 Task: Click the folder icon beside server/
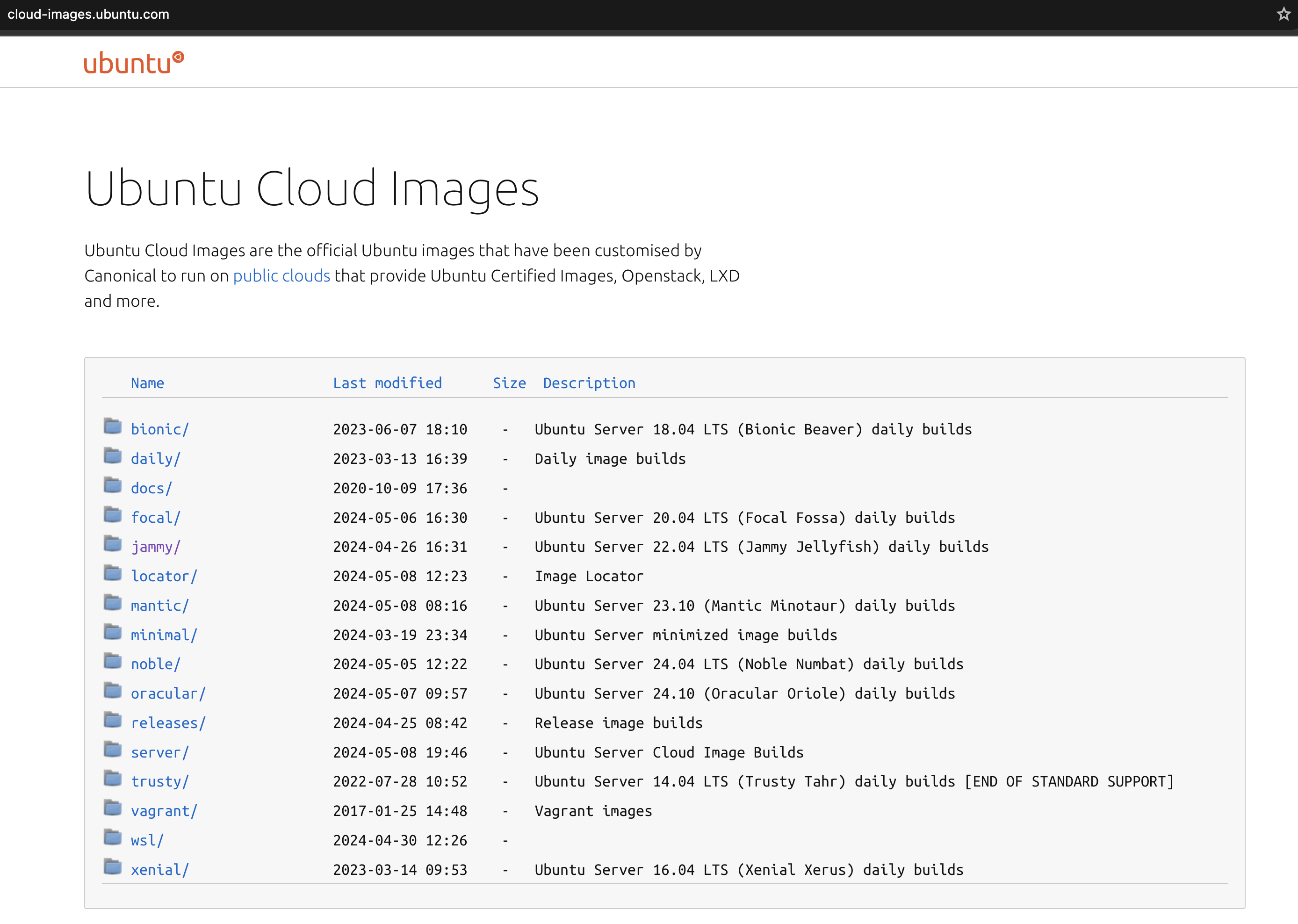(113, 749)
